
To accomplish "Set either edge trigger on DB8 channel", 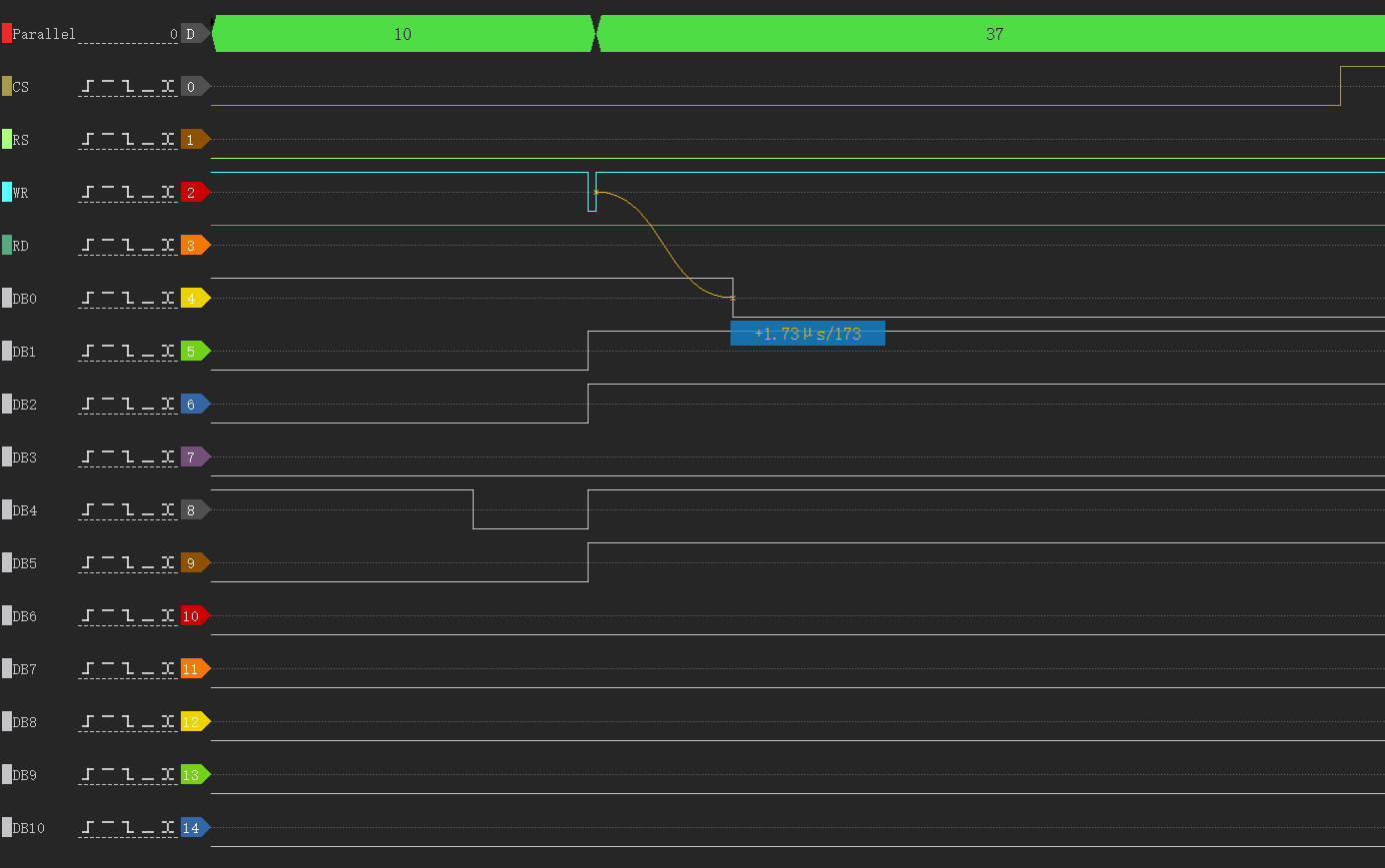I will 168,721.
